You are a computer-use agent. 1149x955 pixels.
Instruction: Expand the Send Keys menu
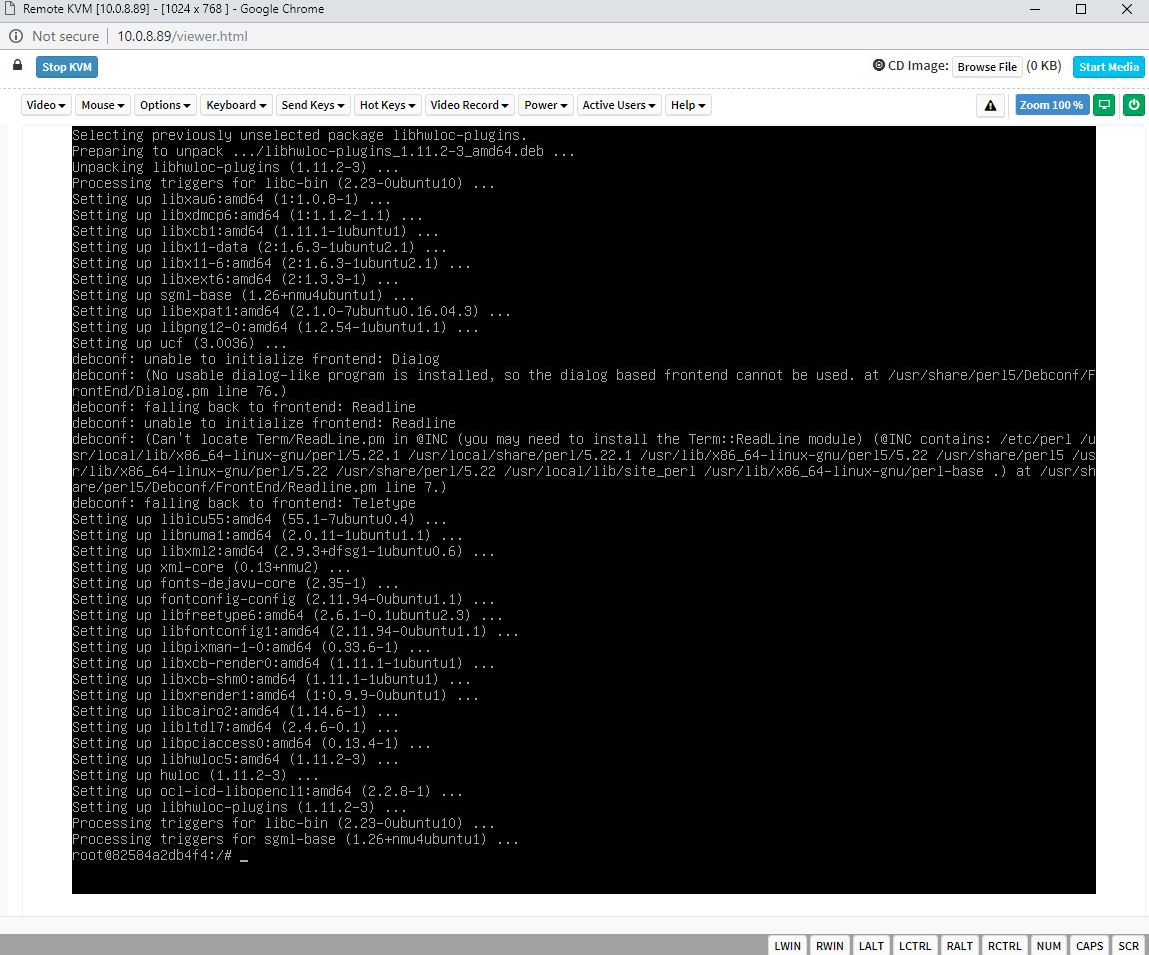click(313, 105)
